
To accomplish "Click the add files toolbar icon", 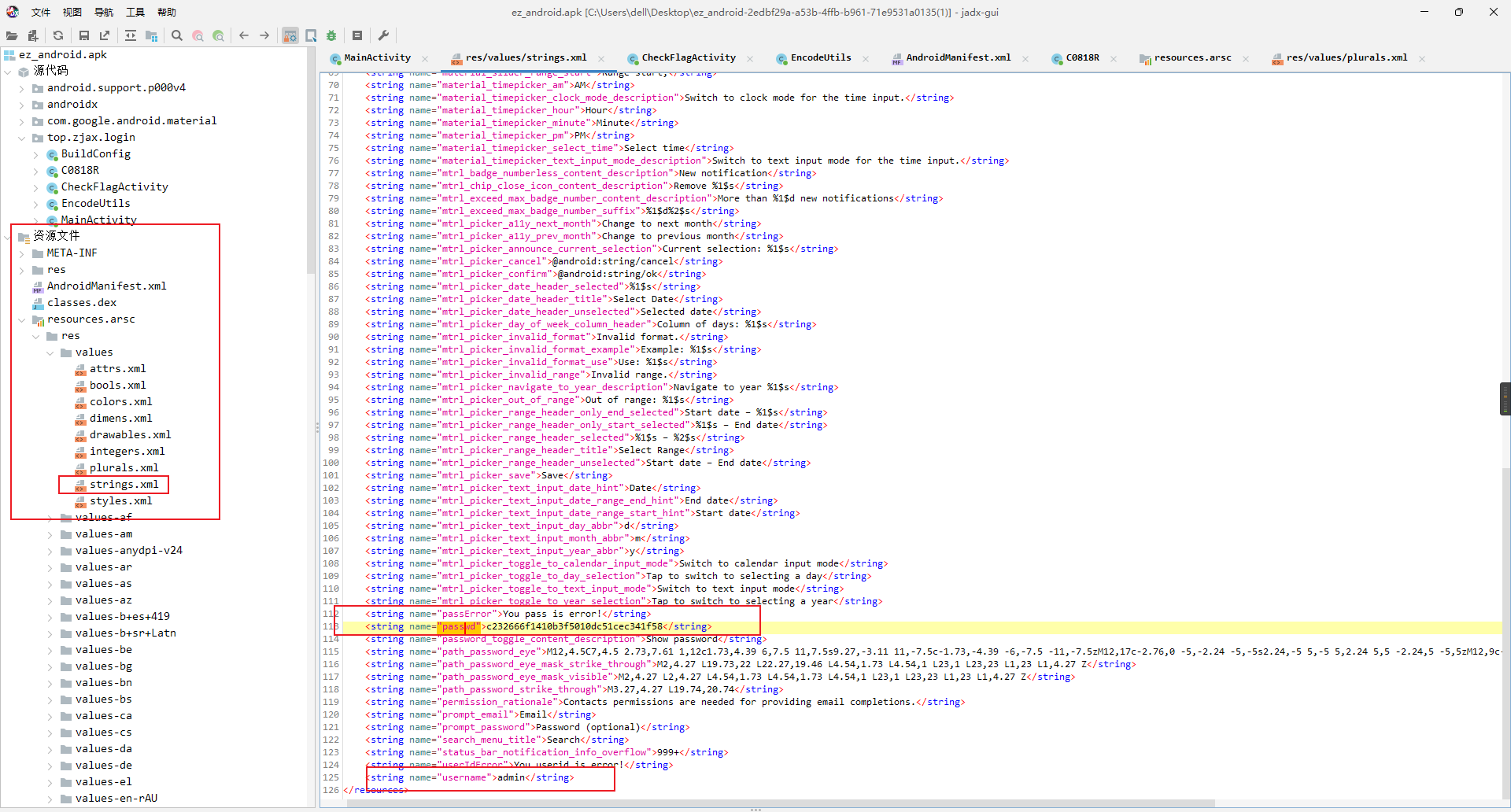I will pyautogui.click(x=33, y=35).
